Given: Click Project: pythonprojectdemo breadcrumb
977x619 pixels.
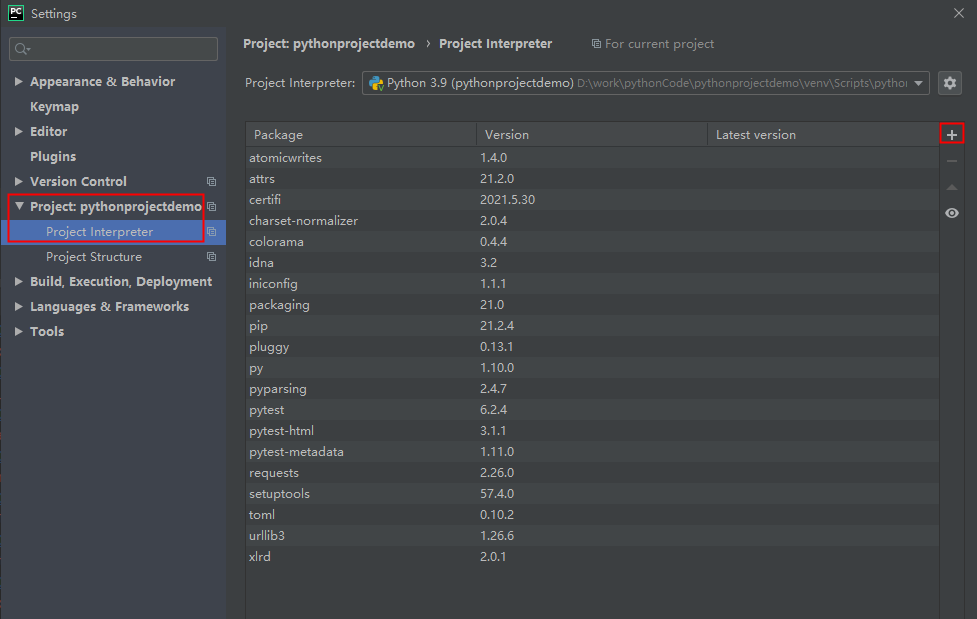Looking at the screenshot, I should (329, 44).
